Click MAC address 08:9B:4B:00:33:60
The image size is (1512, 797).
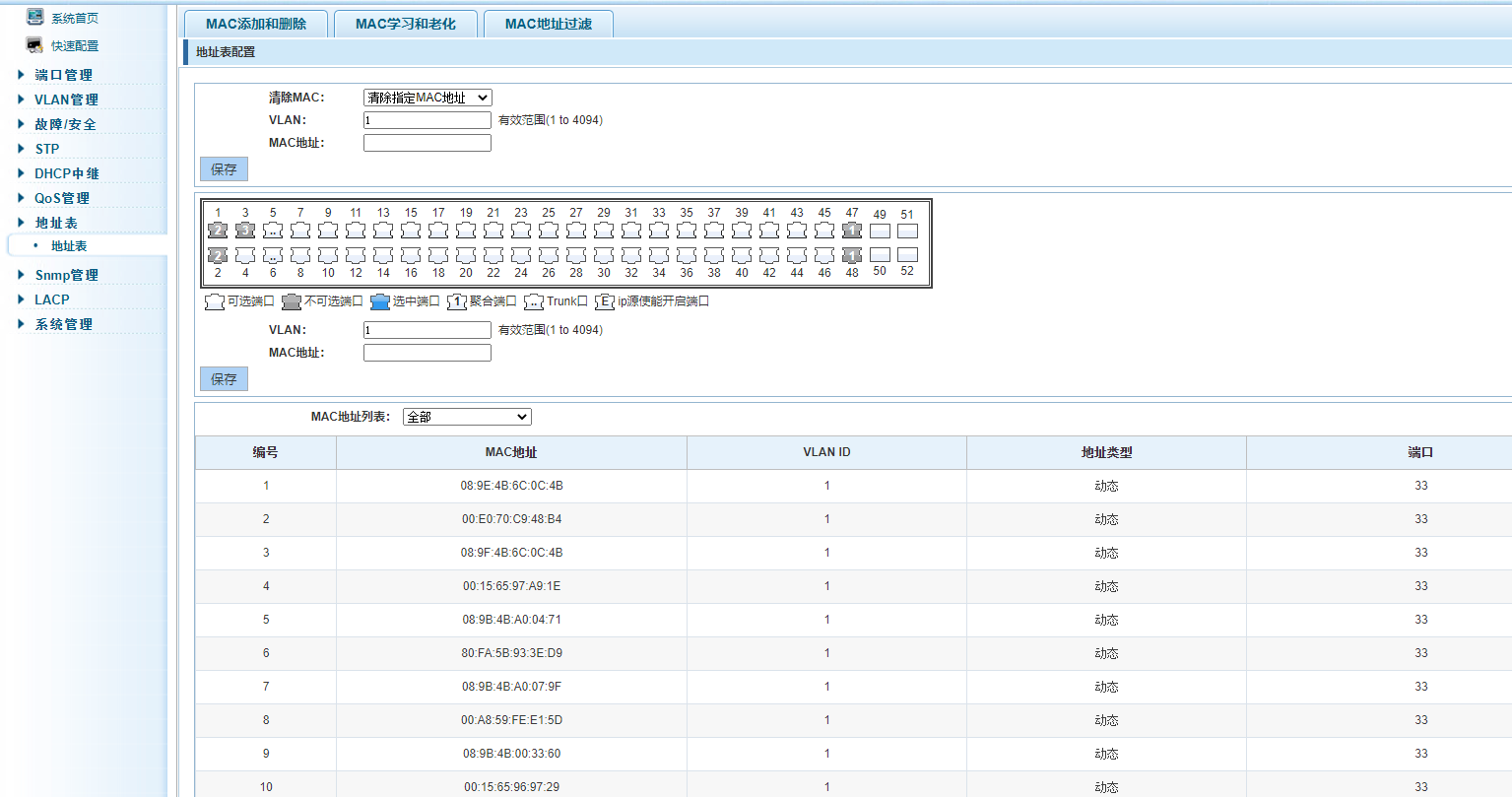[x=511, y=754]
